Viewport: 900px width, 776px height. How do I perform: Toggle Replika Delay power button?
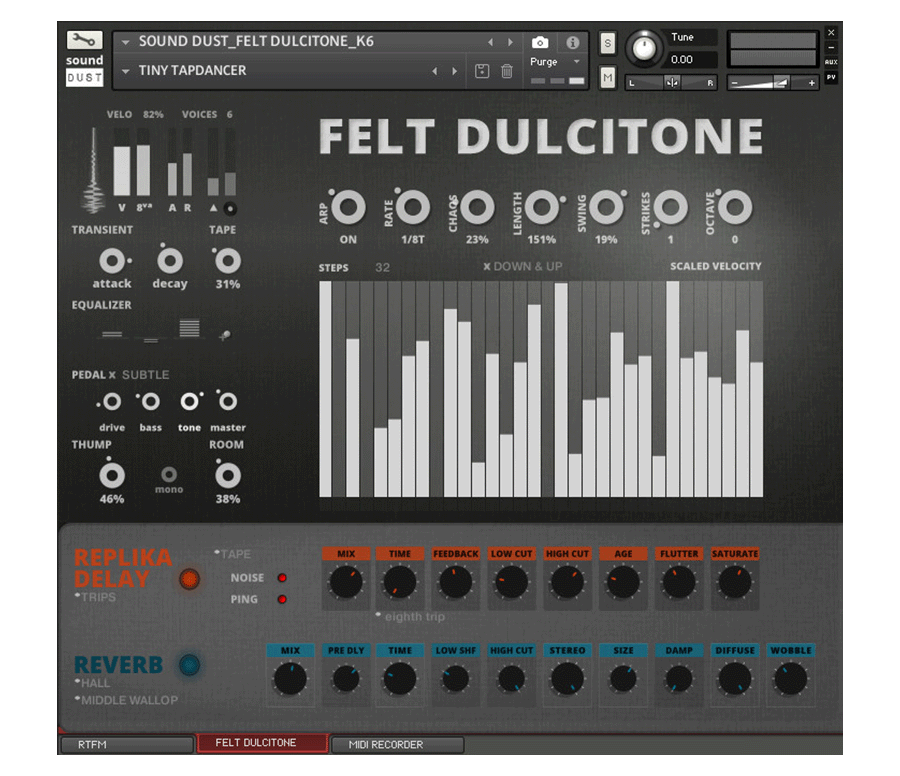pyautogui.click(x=189, y=579)
